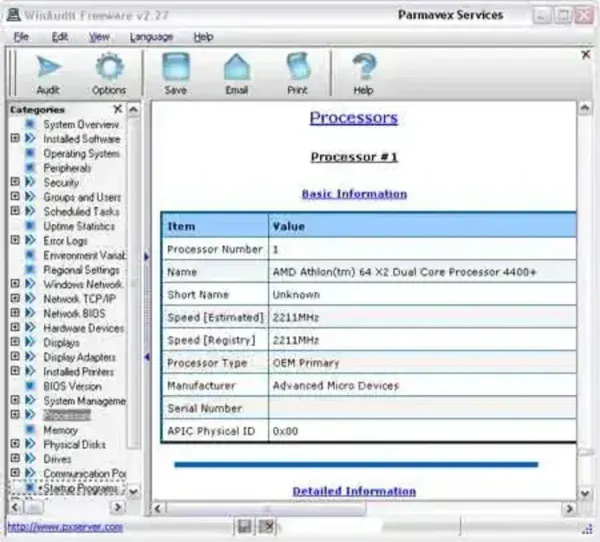Click the report horizontal scrollbar thumb

point(266,508)
